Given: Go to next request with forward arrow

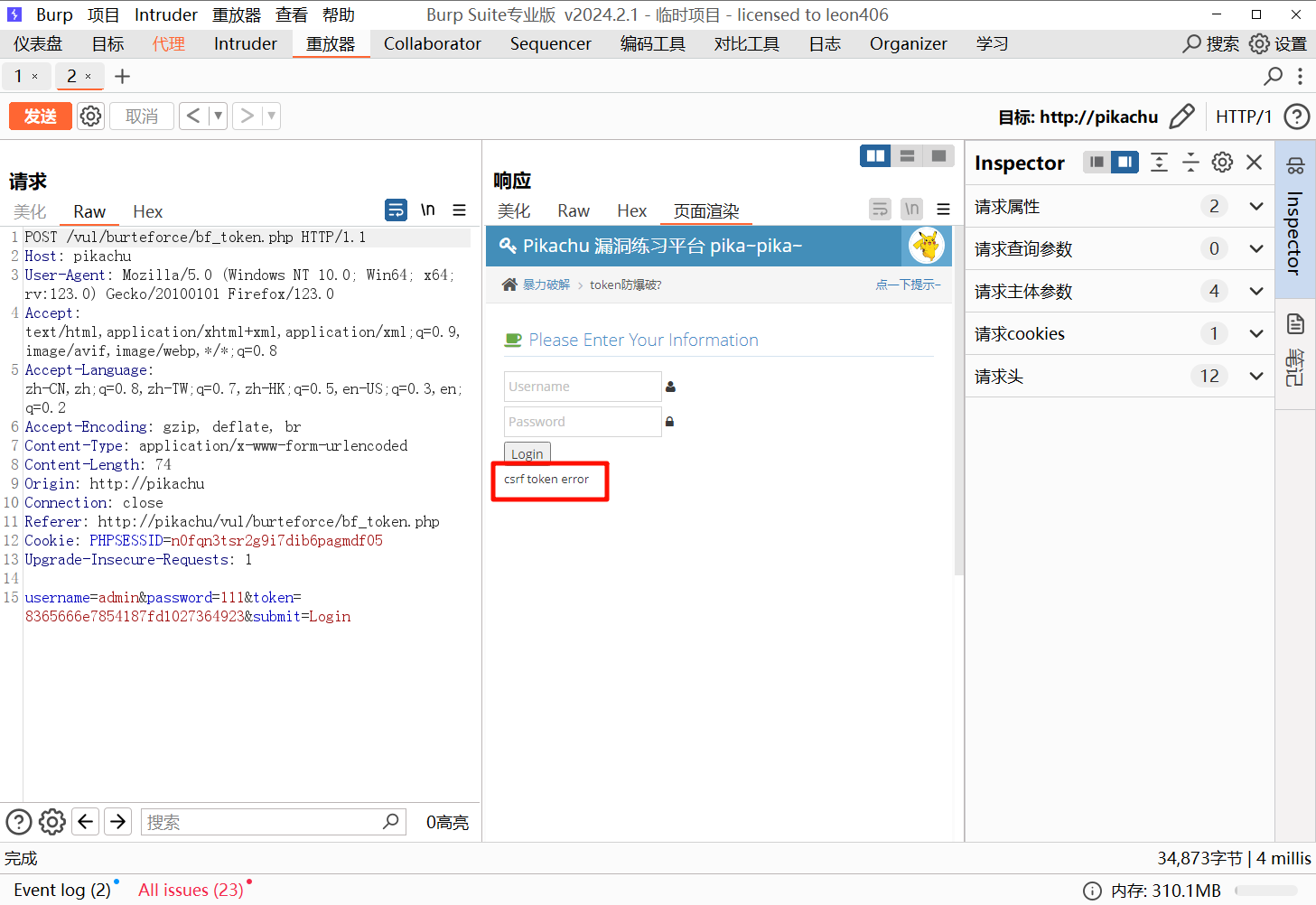Looking at the screenshot, I should click(x=247, y=116).
